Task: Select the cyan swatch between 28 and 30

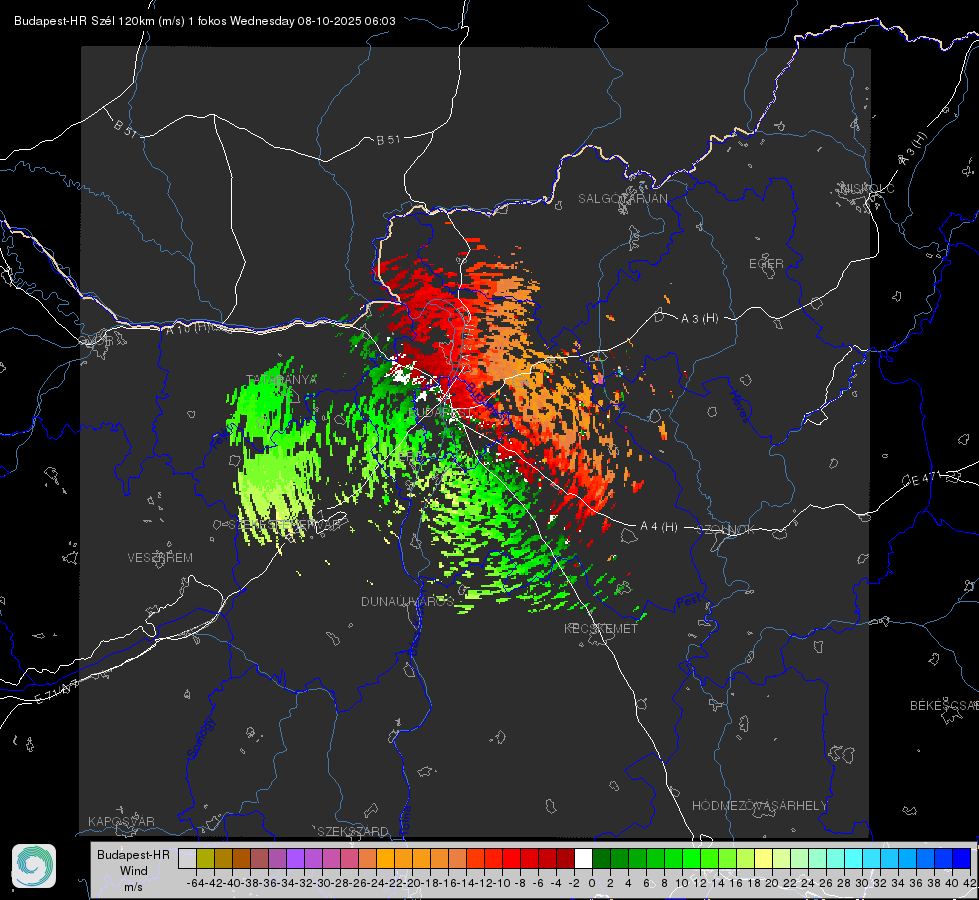Action: (x=853, y=858)
